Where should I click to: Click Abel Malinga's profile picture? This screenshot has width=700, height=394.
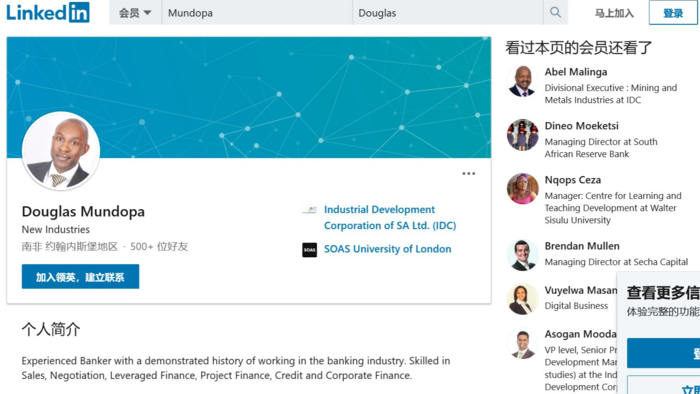coord(522,82)
